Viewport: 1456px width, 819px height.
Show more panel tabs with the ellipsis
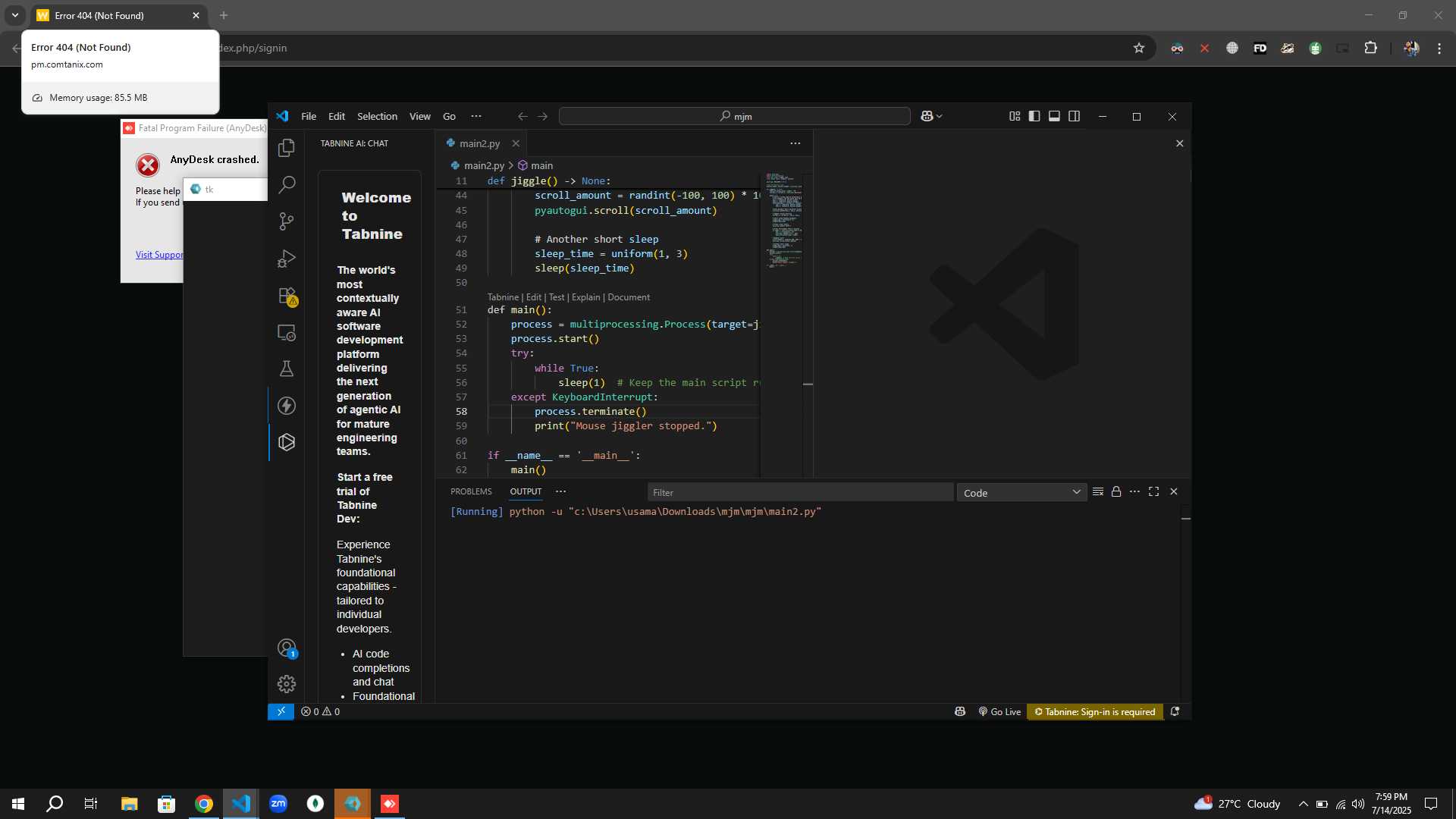click(x=560, y=492)
